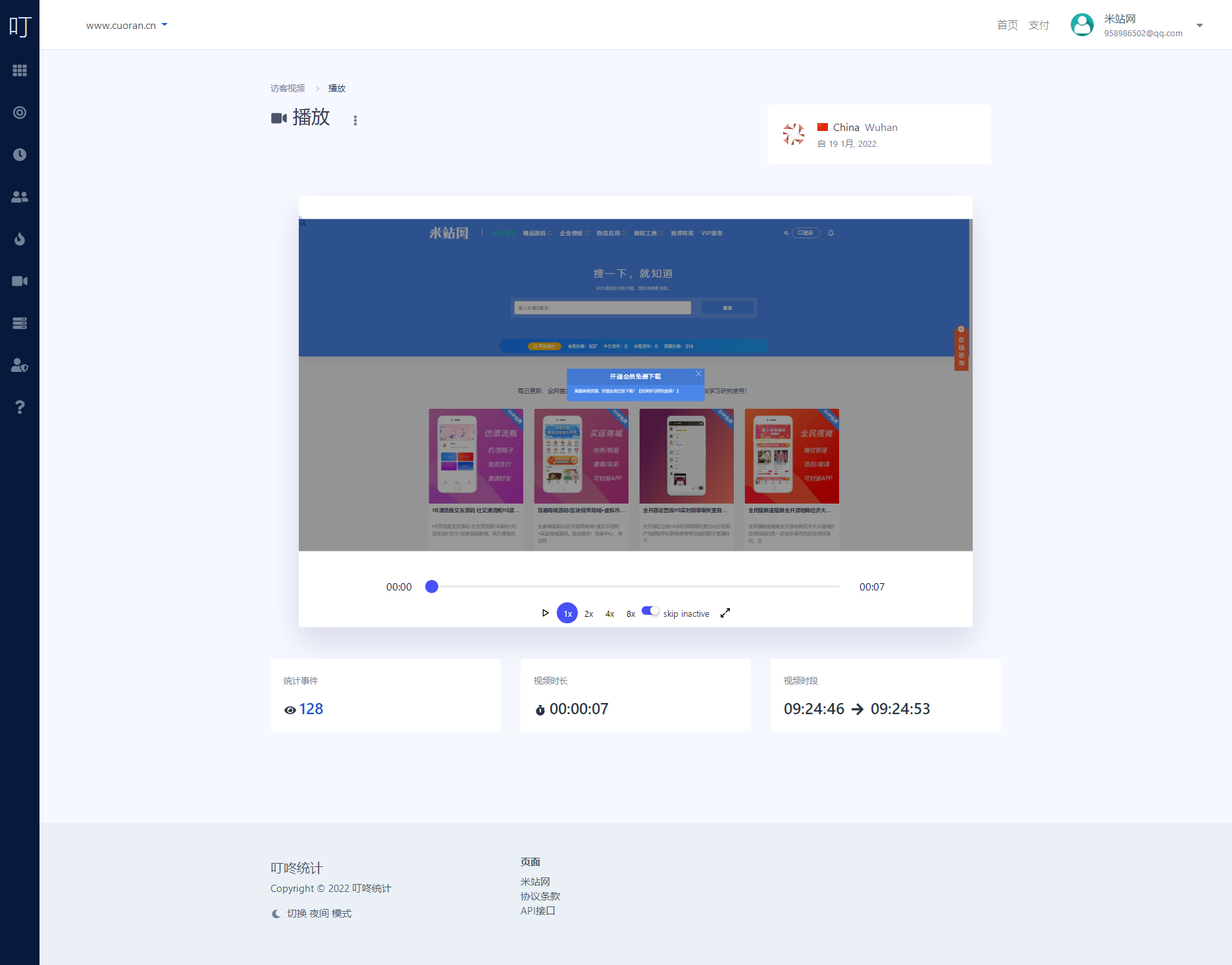The image size is (1232, 965).
Task: Select 8x playback speed
Action: coord(630,613)
